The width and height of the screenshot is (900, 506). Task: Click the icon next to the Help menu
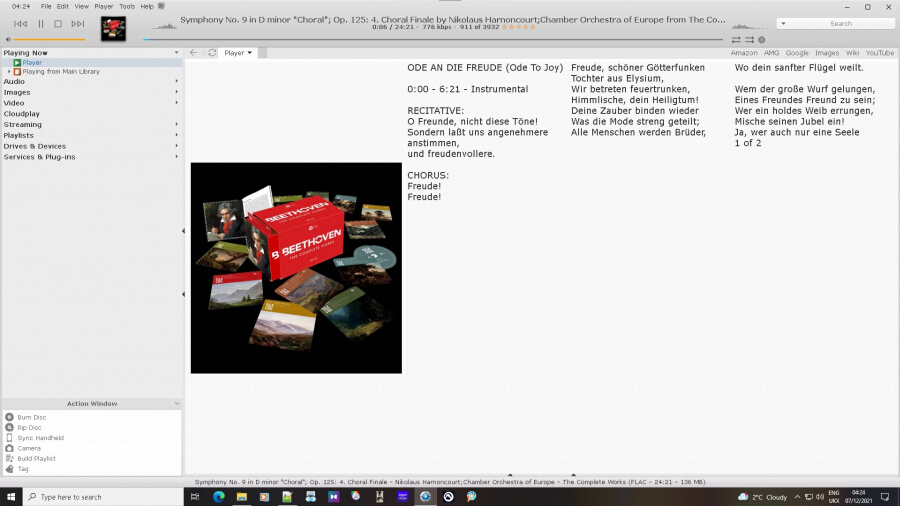coord(161,6)
